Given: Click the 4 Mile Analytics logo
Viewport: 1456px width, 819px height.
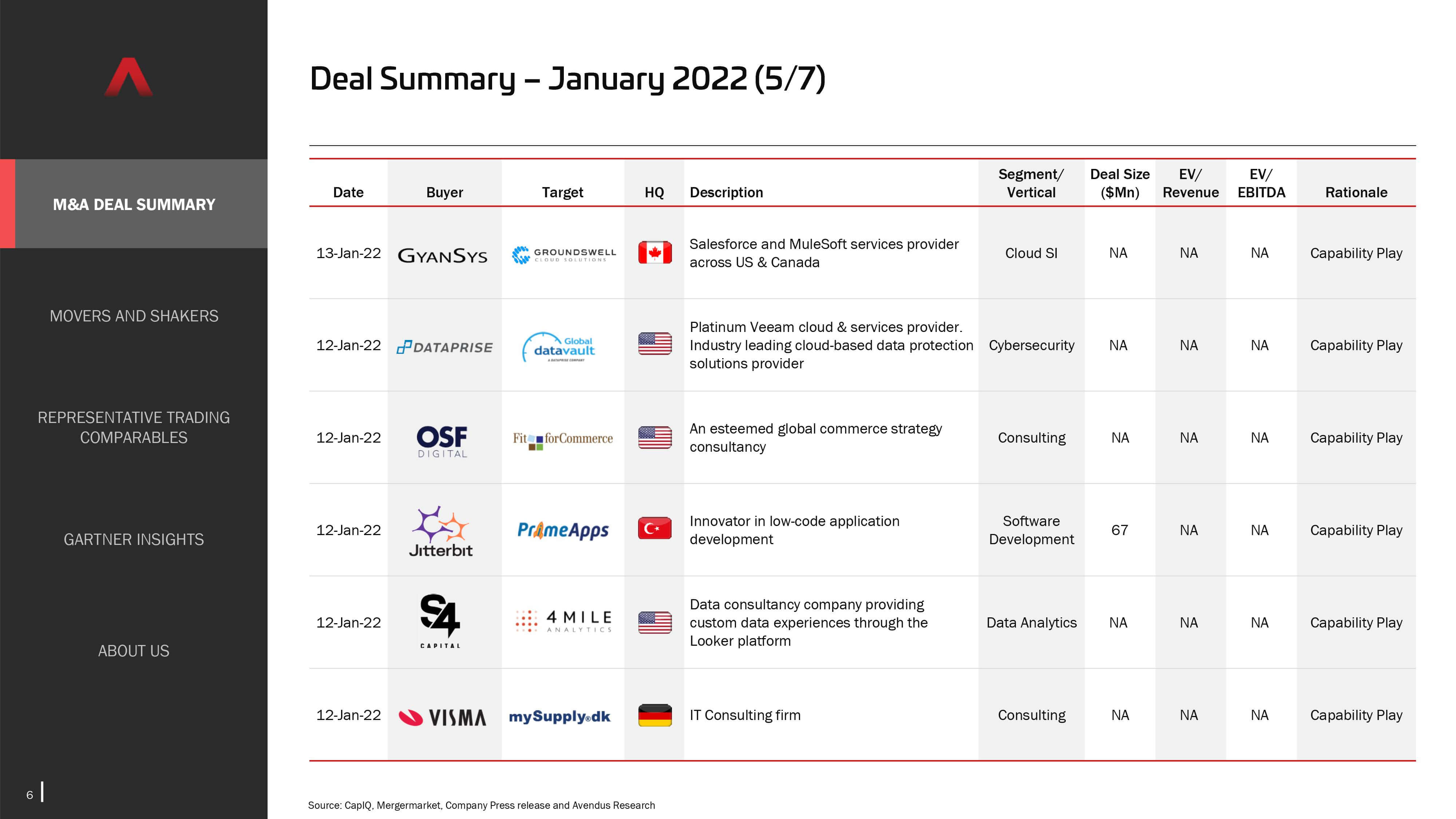Looking at the screenshot, I should click(563, 621).
